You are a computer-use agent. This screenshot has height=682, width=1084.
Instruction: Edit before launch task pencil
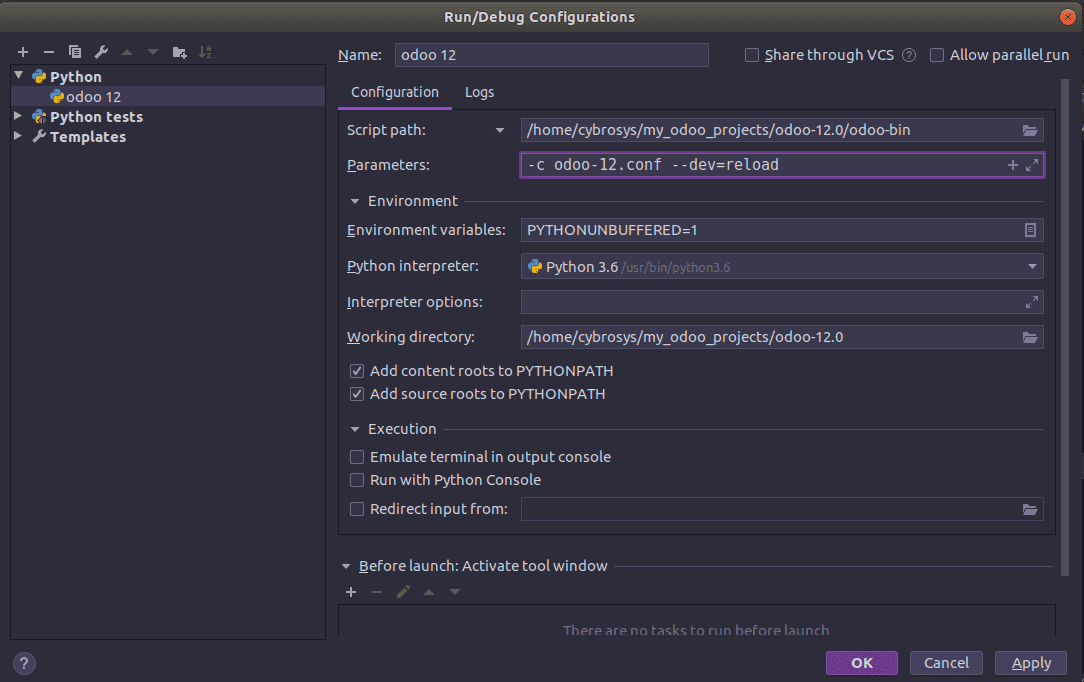click(403, 592)
